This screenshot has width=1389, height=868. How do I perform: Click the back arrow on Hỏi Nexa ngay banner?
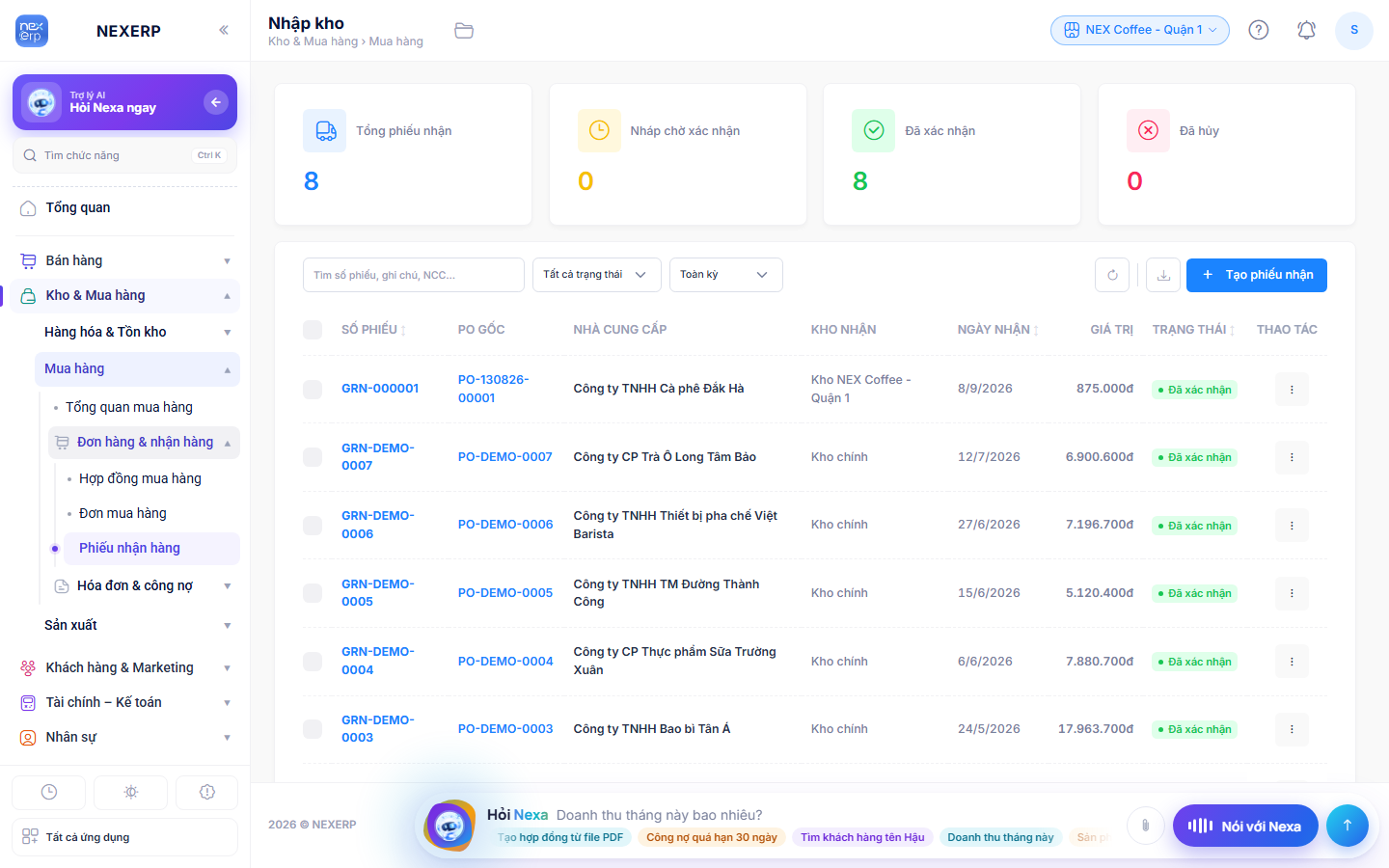click(216, 101)
